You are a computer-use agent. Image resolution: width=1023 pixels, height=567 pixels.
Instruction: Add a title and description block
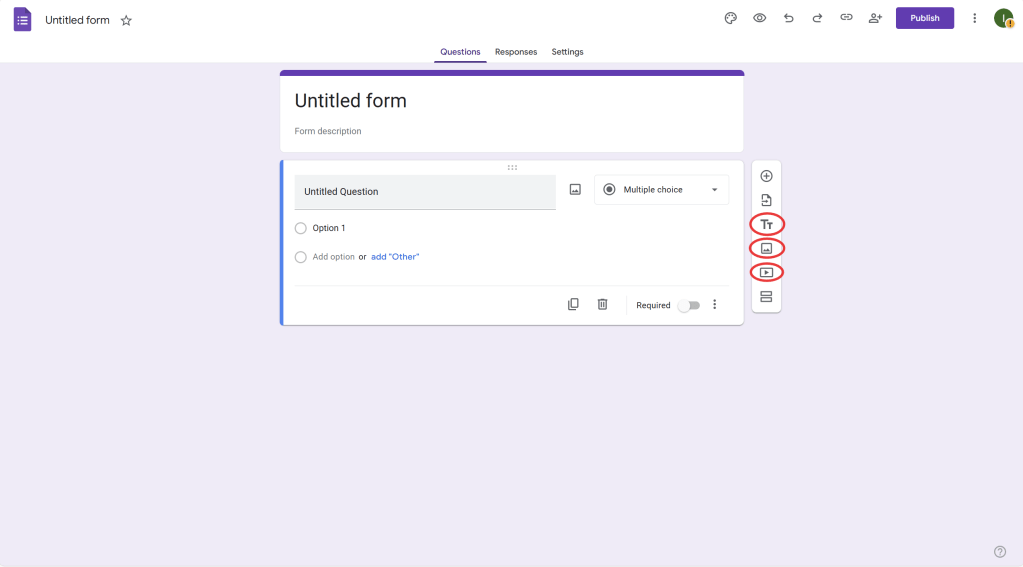coord(766,224)
